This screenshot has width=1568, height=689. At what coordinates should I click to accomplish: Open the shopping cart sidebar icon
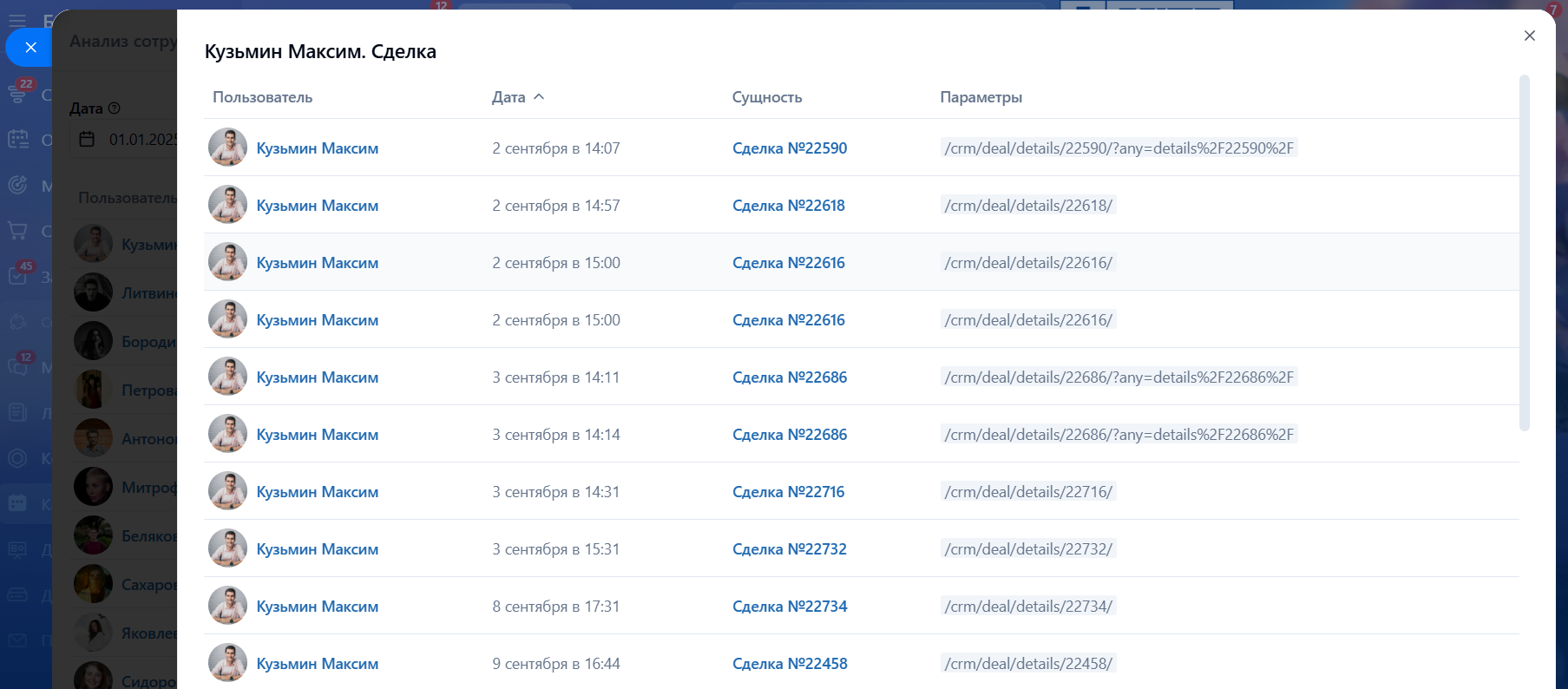(17, 231)
